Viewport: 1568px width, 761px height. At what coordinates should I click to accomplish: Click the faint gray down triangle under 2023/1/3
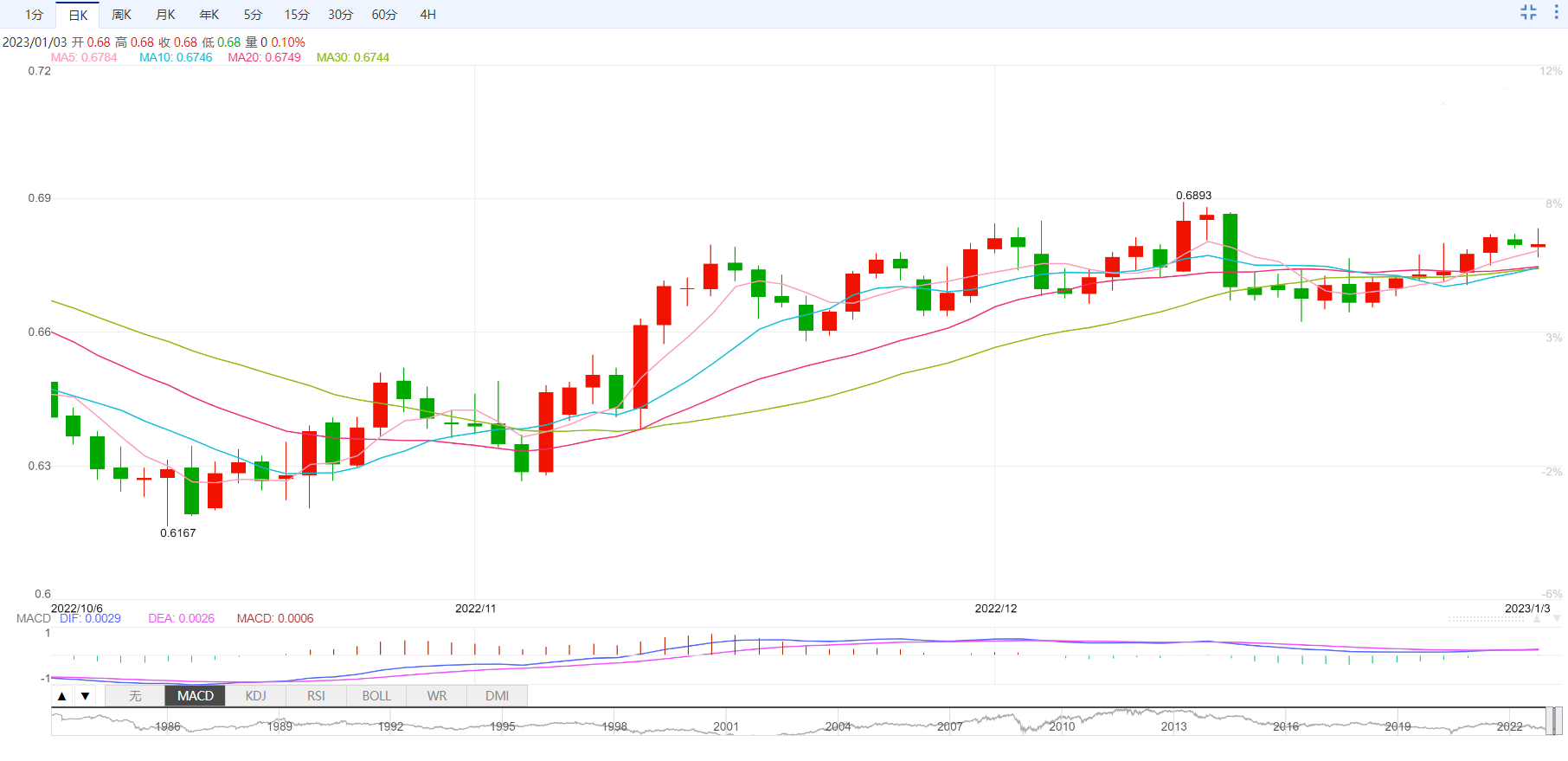tap(1557, 619)
